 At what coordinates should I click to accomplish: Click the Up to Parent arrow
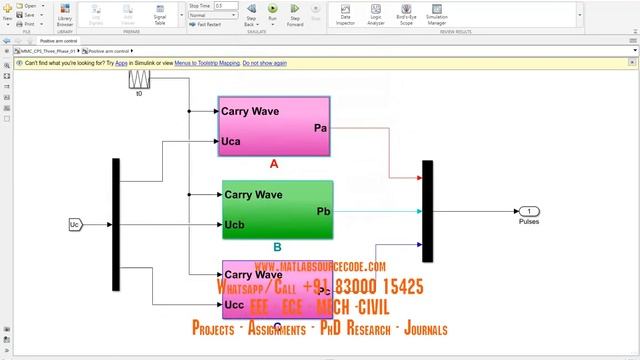point(29,41)
